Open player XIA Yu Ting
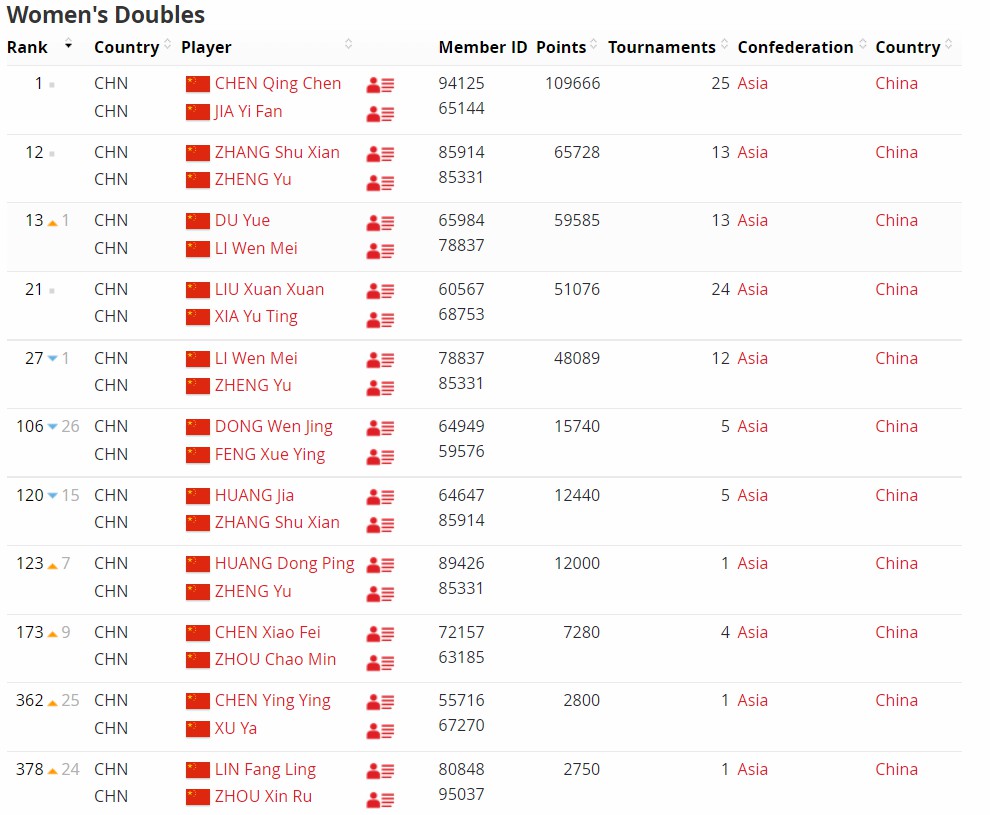The image size is (990, 815). click(x=256, y=317)
